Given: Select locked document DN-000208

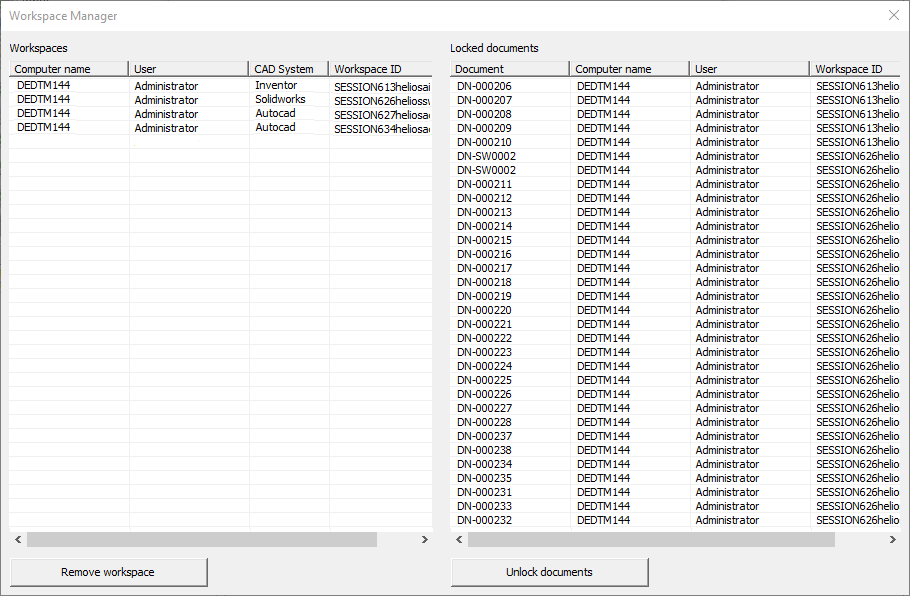Looking at the screenshot, I should tap(676, 114).
